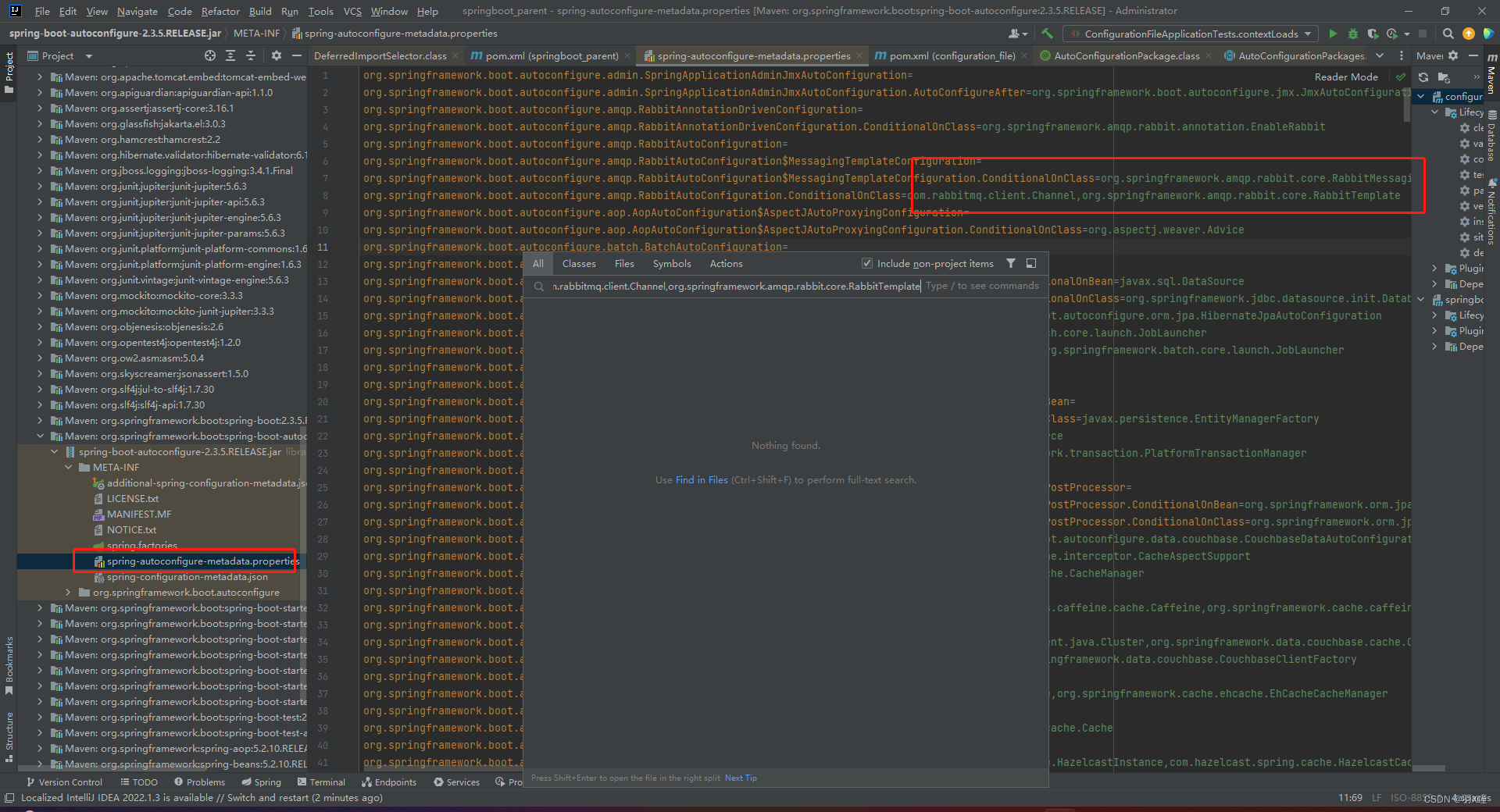This screenshot has width=1500, height=812.
Task: Switch to AutoConfigurationPackage.class tab
Action: [1127, 55]
